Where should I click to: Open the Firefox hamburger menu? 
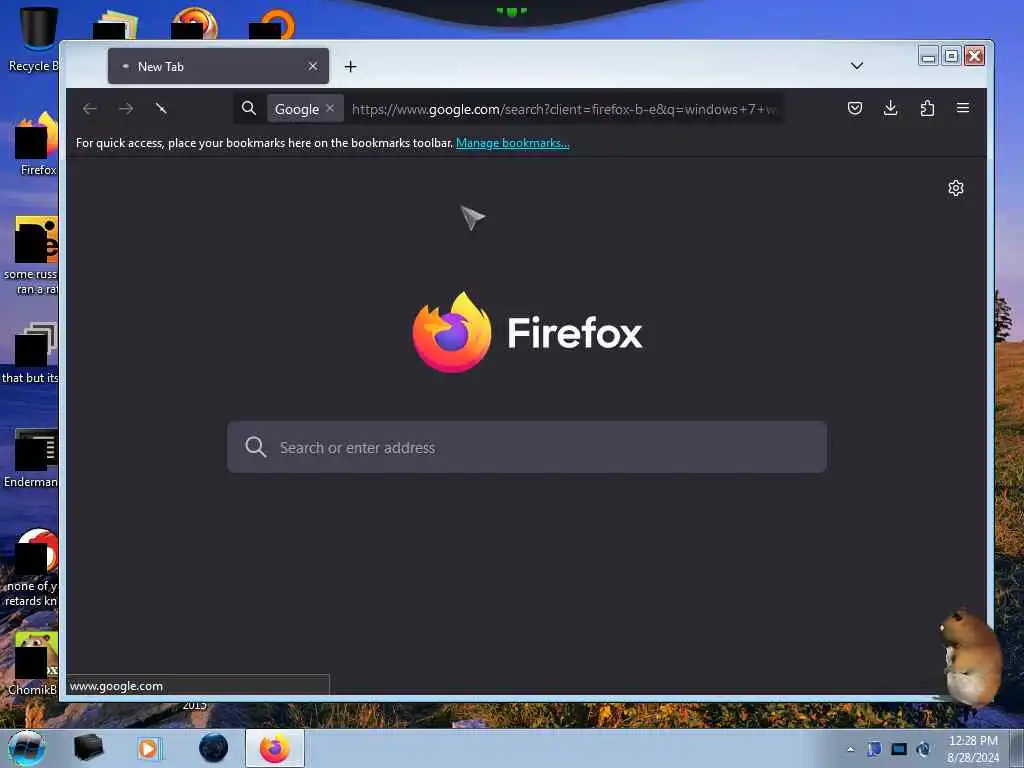963,108
